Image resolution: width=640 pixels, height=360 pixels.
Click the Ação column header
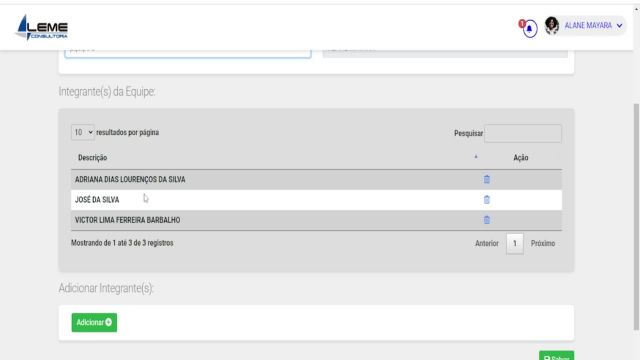521,158
